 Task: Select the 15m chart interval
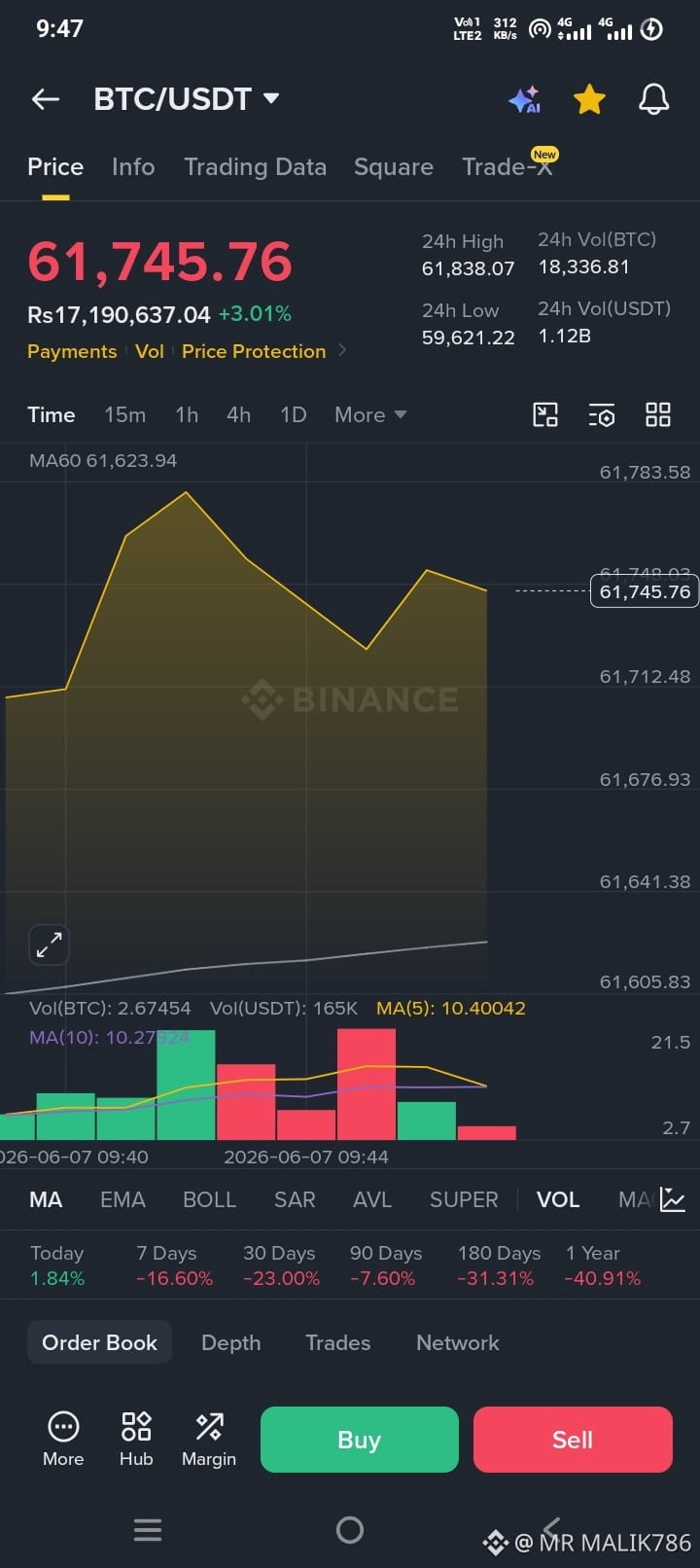point(125,415)
